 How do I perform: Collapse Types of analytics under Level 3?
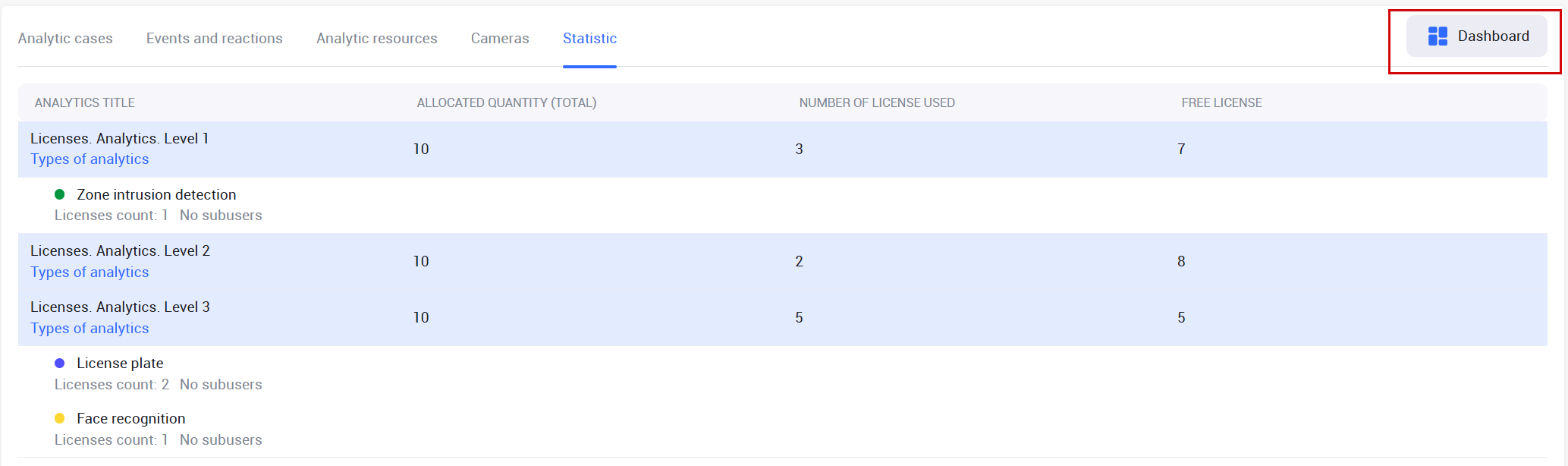click(x=90, y=329)
